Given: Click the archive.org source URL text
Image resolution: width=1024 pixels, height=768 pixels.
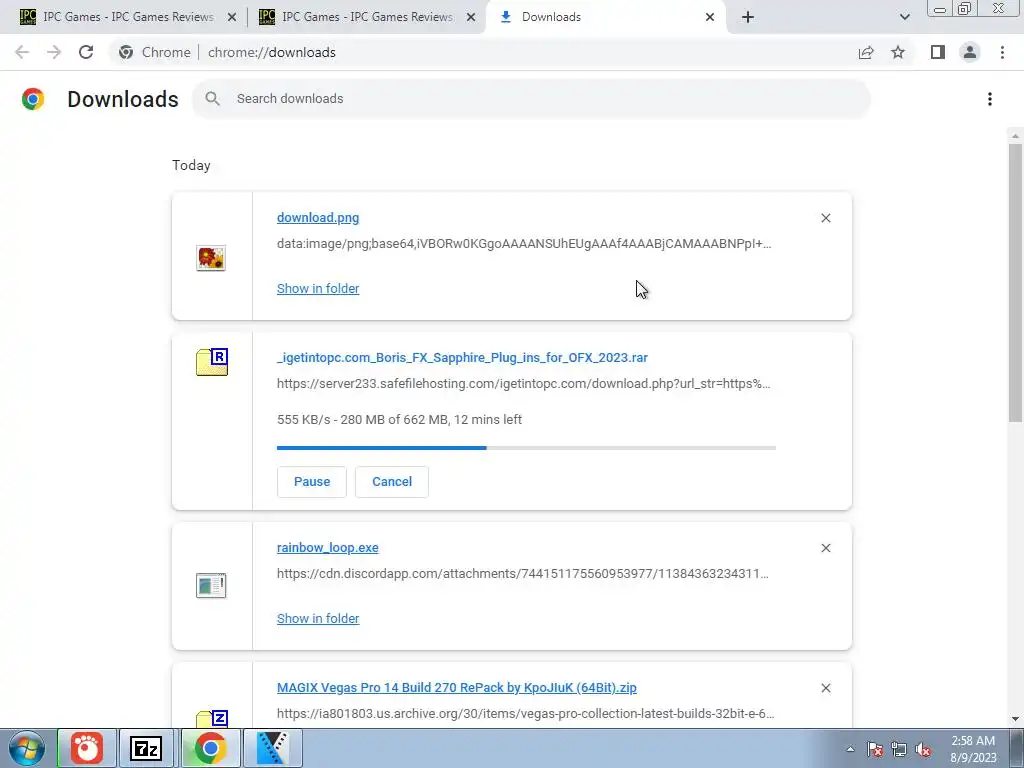Looking at the screenshot, I should click(526, 714).
